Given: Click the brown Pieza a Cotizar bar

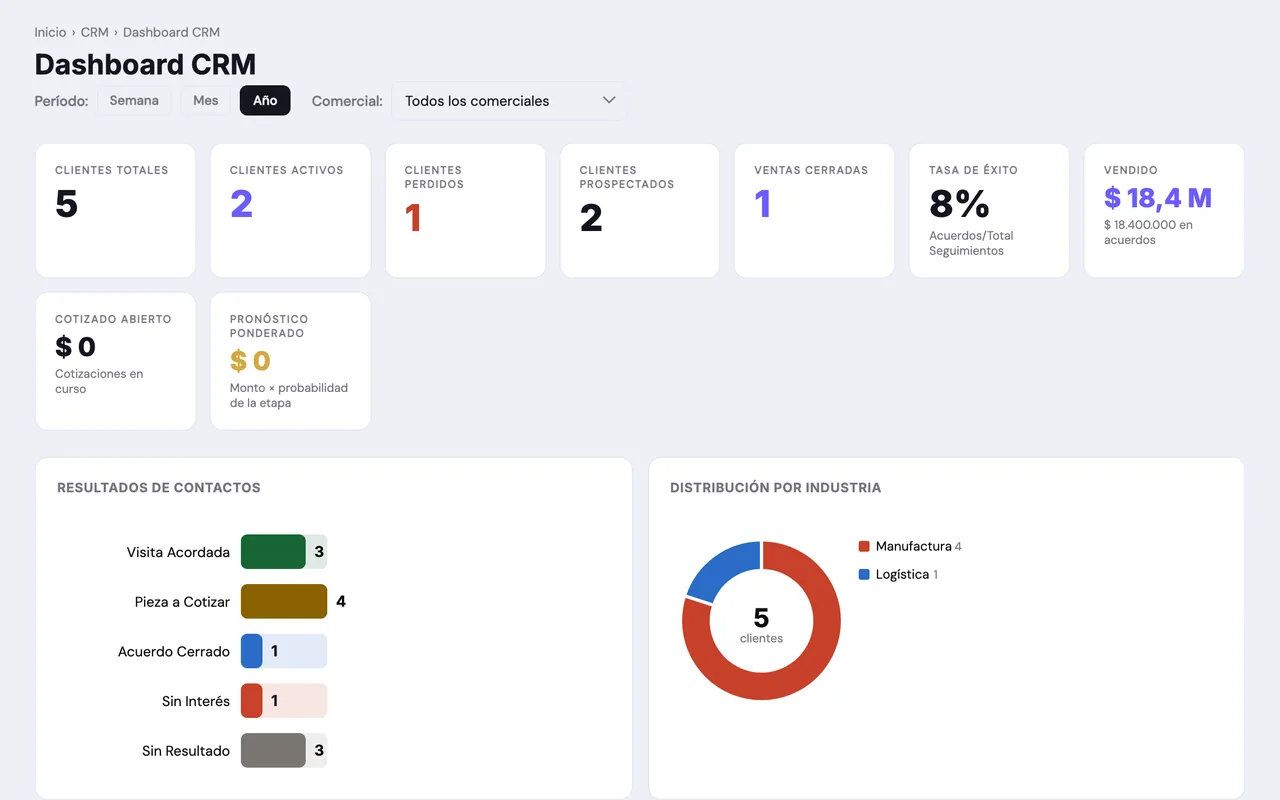Looking at the screenshot, I should [x=284, y=602].
